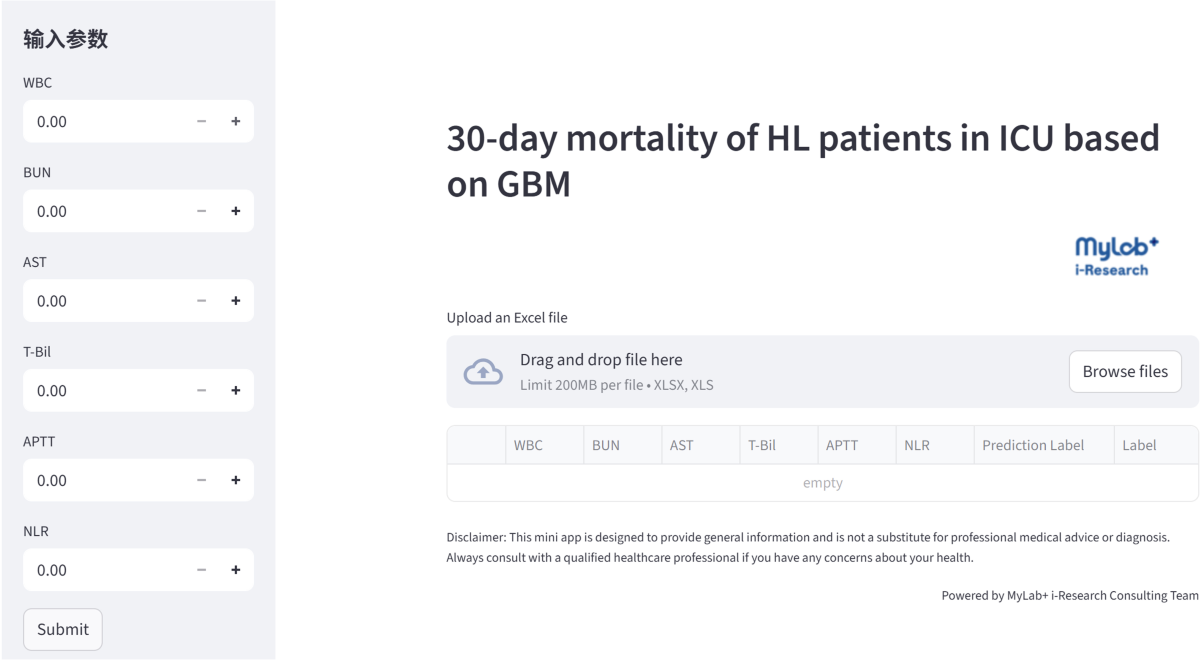The height and width of the screenshot is (661, 1200).
Task: Decrement the AST value
Action: click(x=202, y=301)
